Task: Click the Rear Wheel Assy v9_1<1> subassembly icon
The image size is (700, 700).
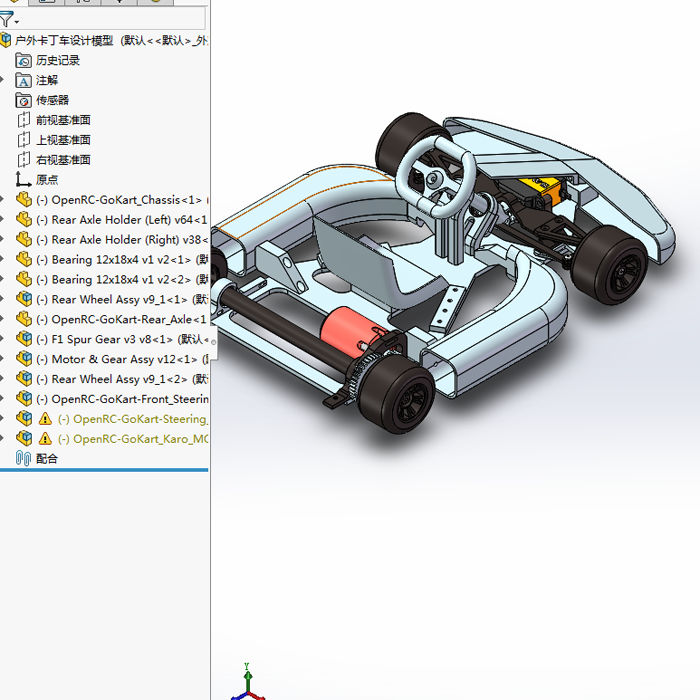Action: tap(24, 299)
